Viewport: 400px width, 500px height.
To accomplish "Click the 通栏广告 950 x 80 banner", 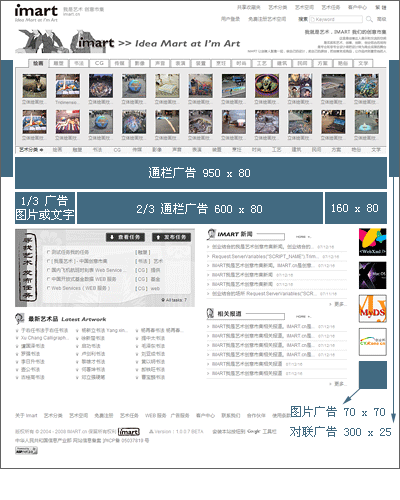I will pyautogui.click(x=201, y=173).
